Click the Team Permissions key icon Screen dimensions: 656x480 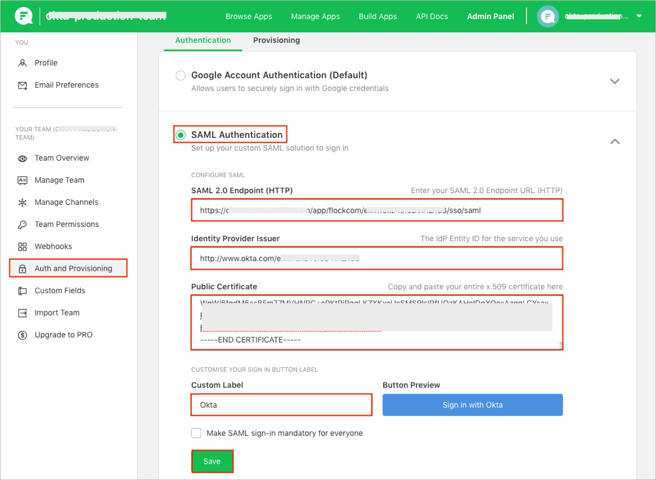pyautogui.click(x=22, y=225)
